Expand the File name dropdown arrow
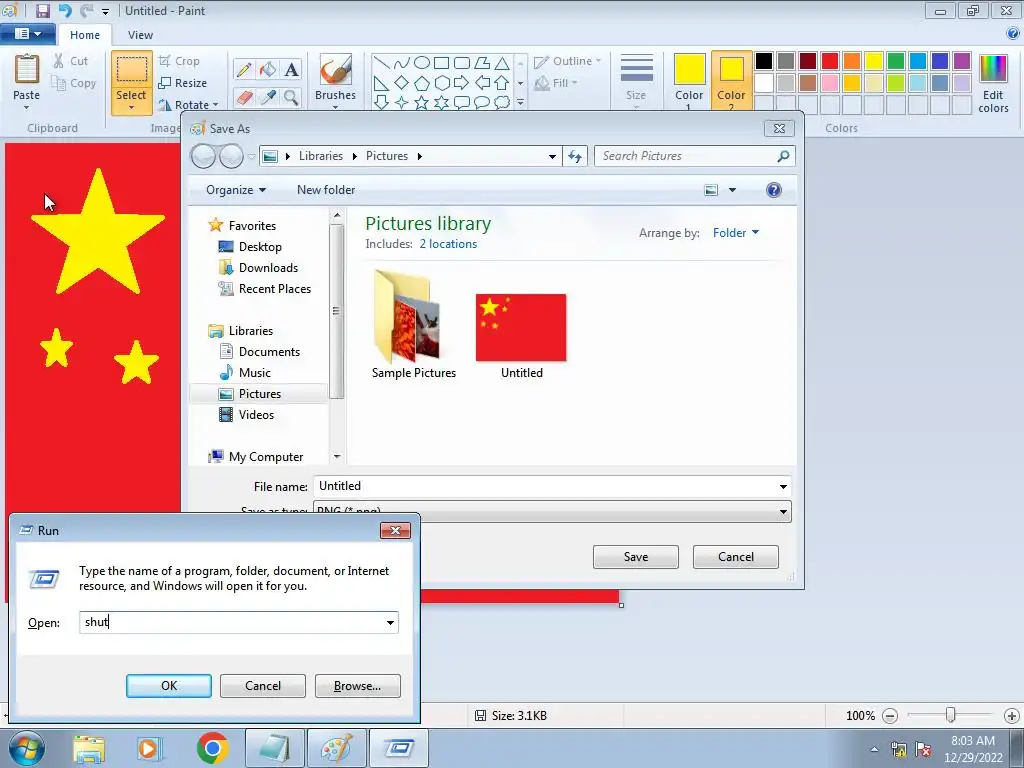This screenshot has width=1024, height=768. [783, 487]
